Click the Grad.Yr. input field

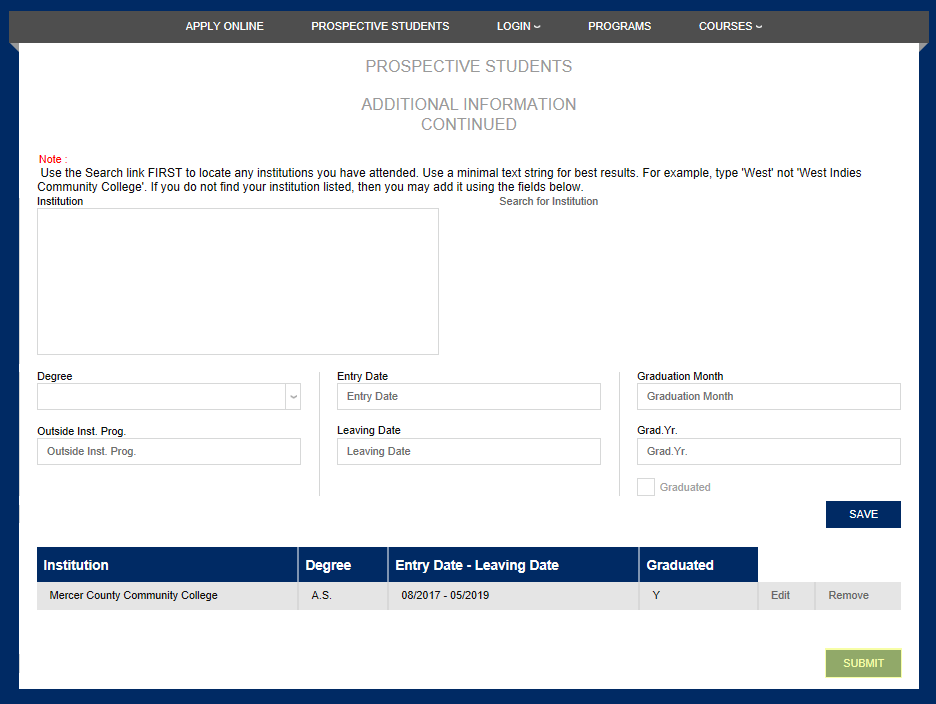[768, 451]
